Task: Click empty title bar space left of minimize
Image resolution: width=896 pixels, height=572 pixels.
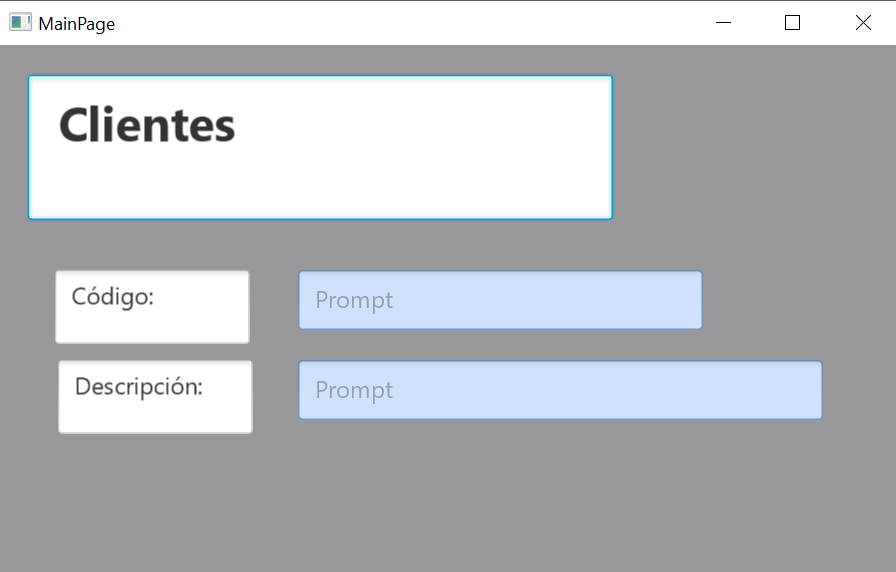Action: (x=400, y=22)
